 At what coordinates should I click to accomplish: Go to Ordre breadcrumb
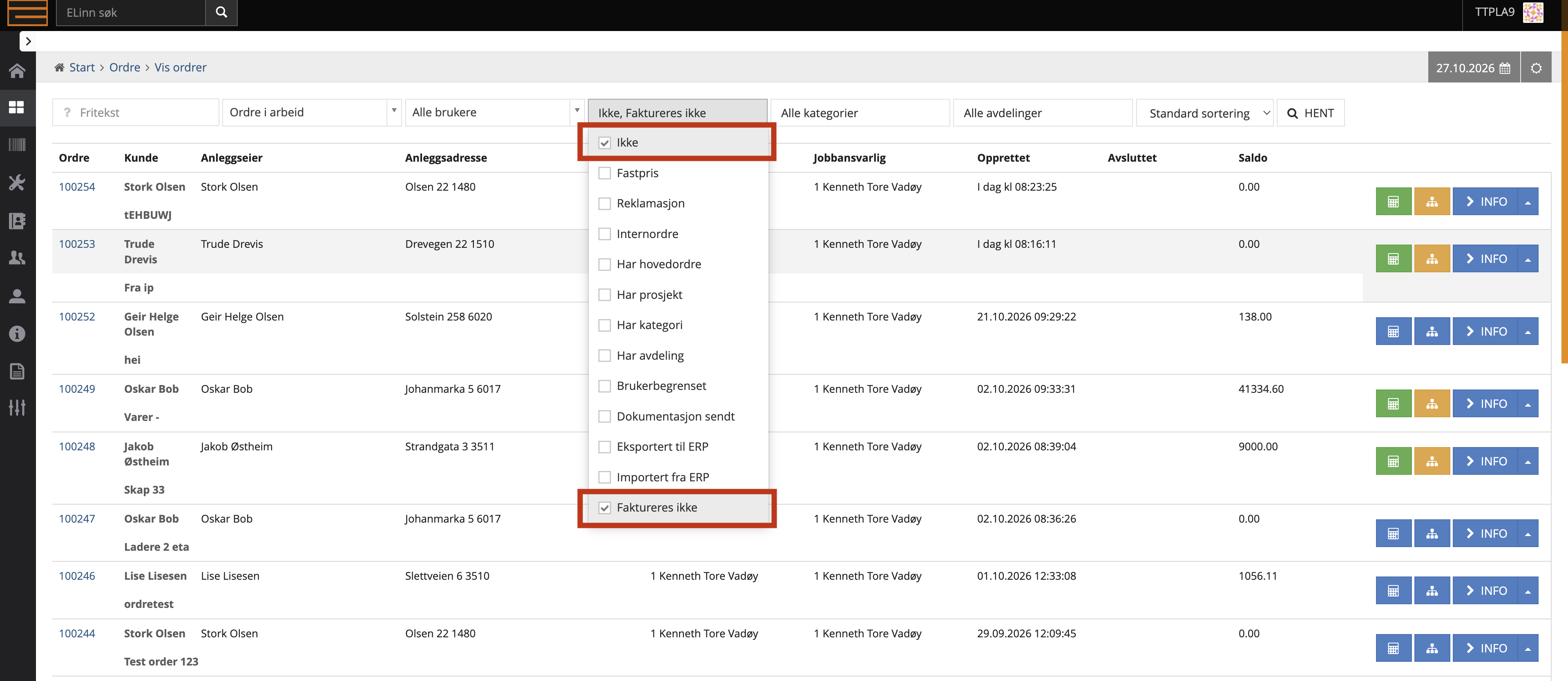coord(125,67)
